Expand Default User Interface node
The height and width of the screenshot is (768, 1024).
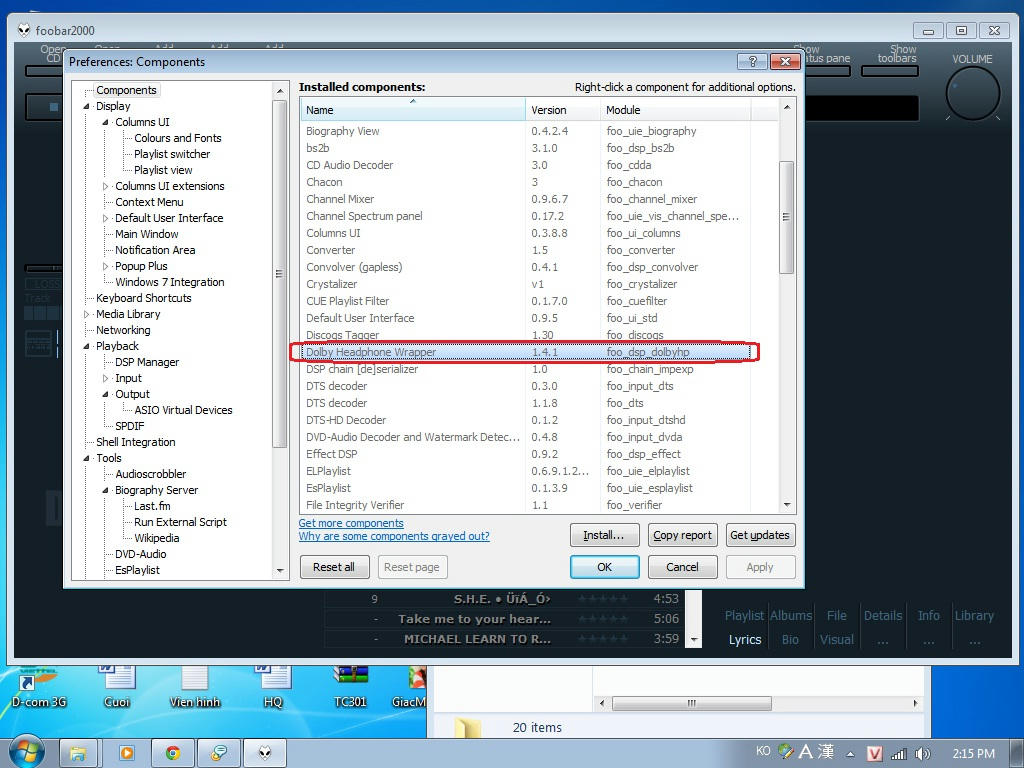[105, 218]
